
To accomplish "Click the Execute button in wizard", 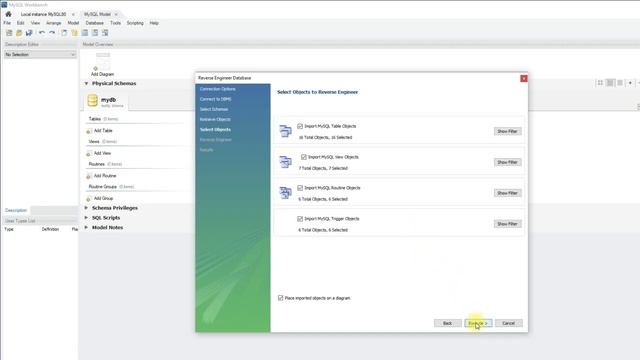I will pos(478,323).
